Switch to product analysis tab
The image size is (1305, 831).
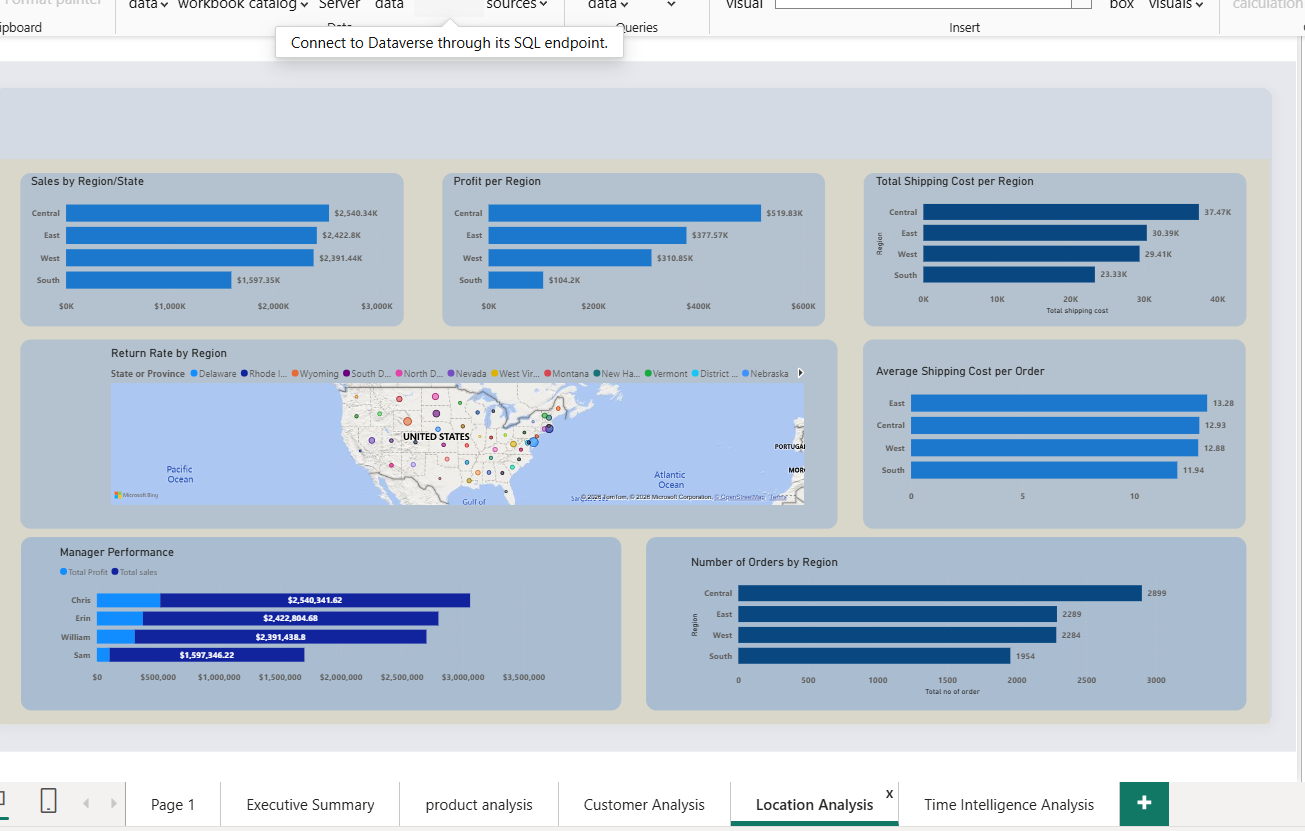[479, 804]
